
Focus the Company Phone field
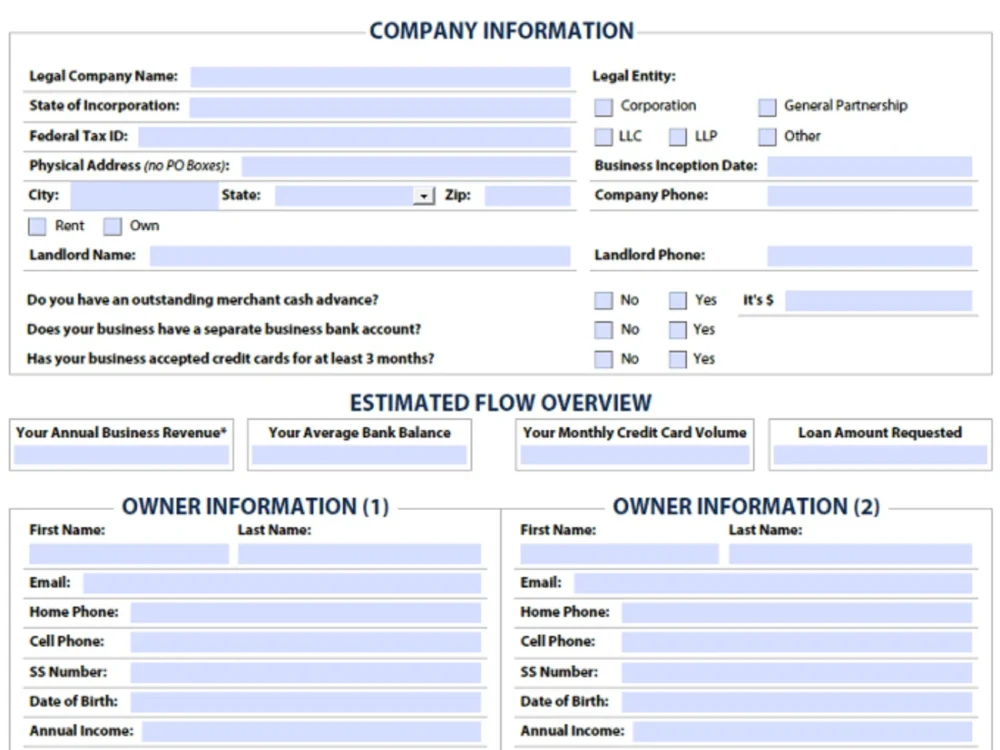point(870,196)
